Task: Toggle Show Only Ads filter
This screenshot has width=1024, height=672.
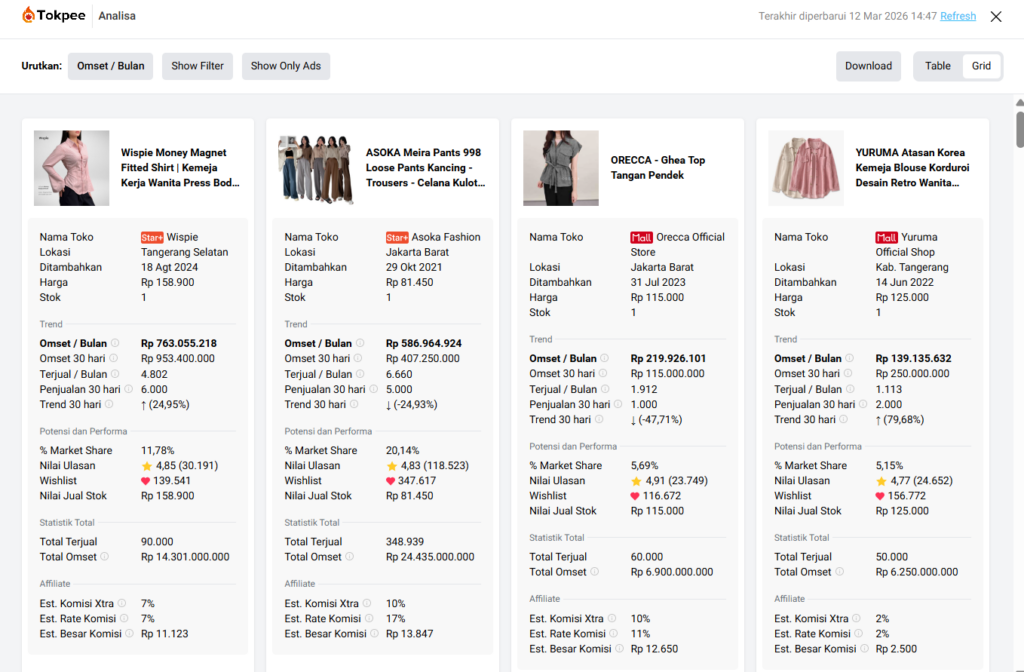Action: point(286,66)
